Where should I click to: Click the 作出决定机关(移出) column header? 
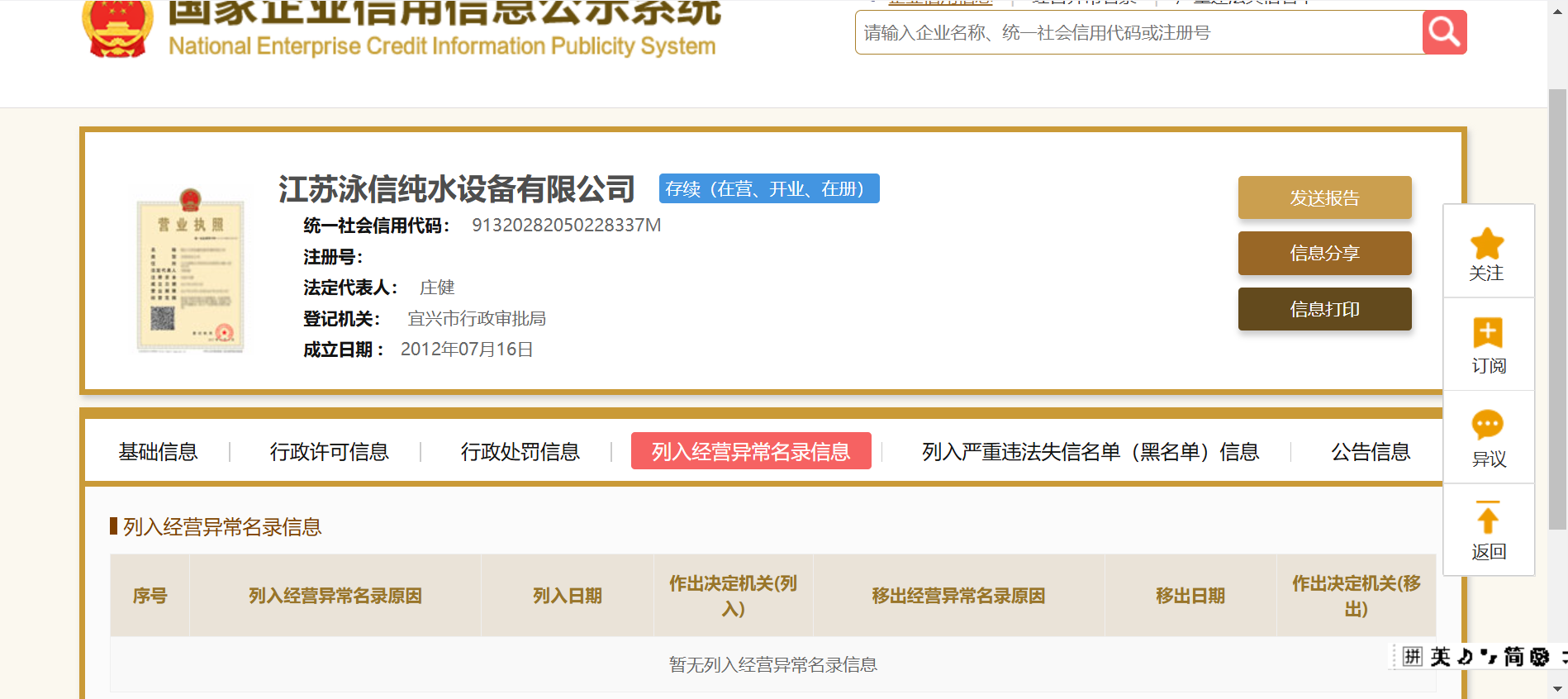click(1357, 596)
